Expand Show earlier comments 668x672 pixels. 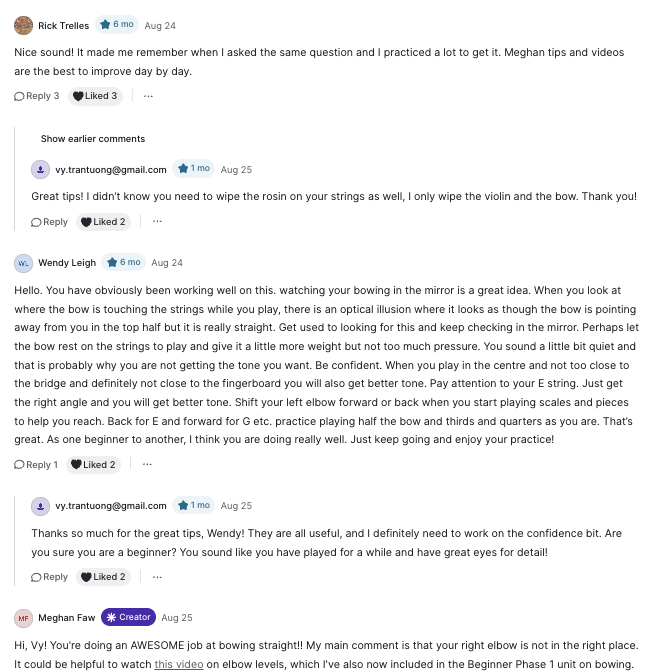[x=93, y=139]
